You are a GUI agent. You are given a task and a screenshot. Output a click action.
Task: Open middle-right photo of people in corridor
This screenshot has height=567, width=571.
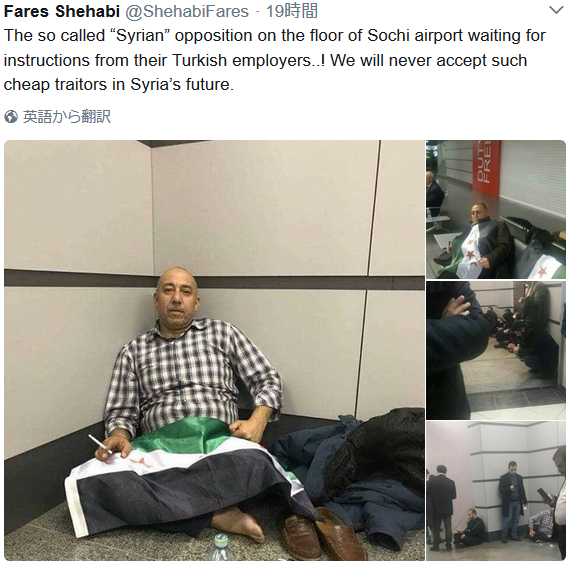[x=496, y=350]
